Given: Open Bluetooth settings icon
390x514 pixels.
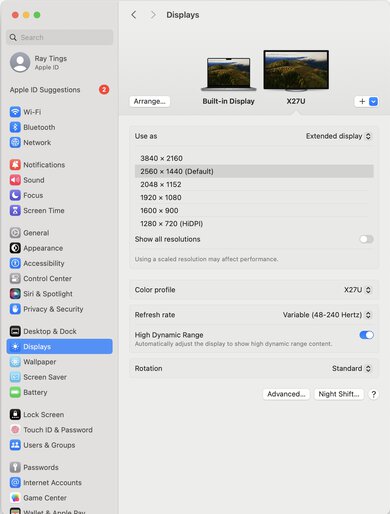Looking at the screenshot, I should 15,127.
